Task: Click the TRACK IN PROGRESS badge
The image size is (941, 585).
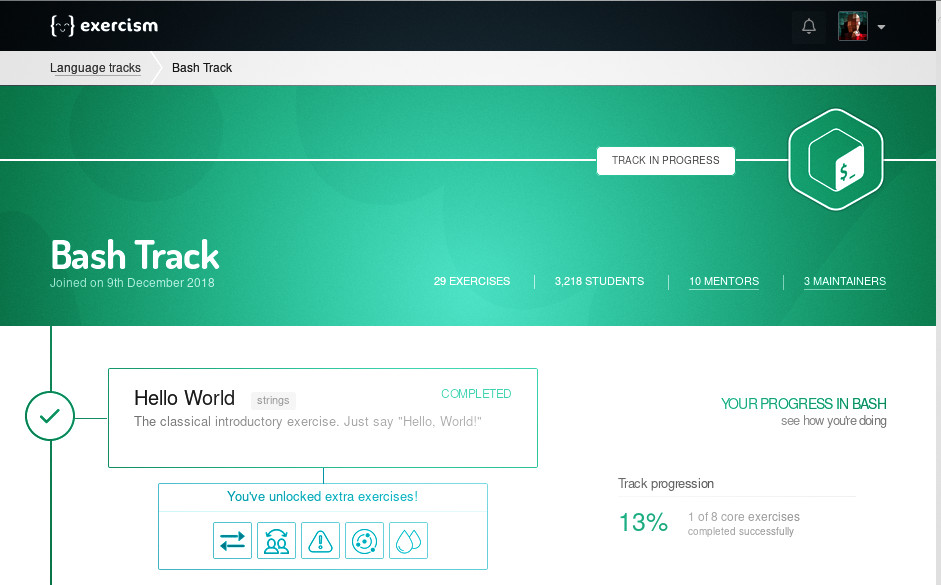Action: click(x=666, y=160)
